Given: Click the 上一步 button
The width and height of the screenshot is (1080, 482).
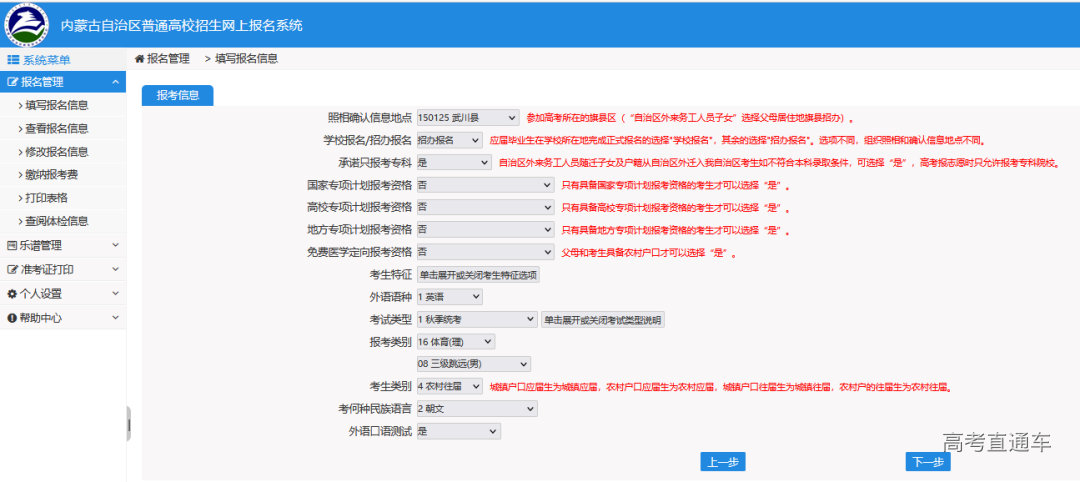Looking at the screenshot, I should pyautogui.click(x=723, y=462).
